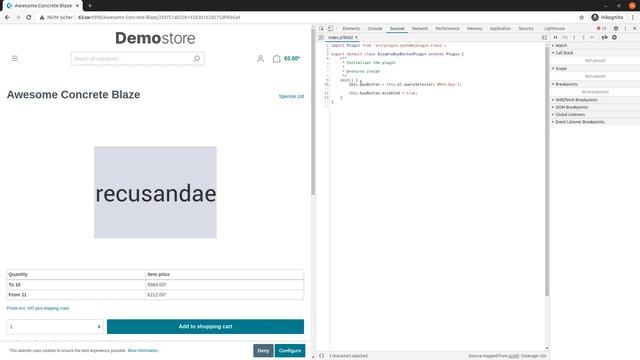The height and width of the screenshot is (360, 640).
Task: Click the Step debugger button
Action: (x=593, y=37)
